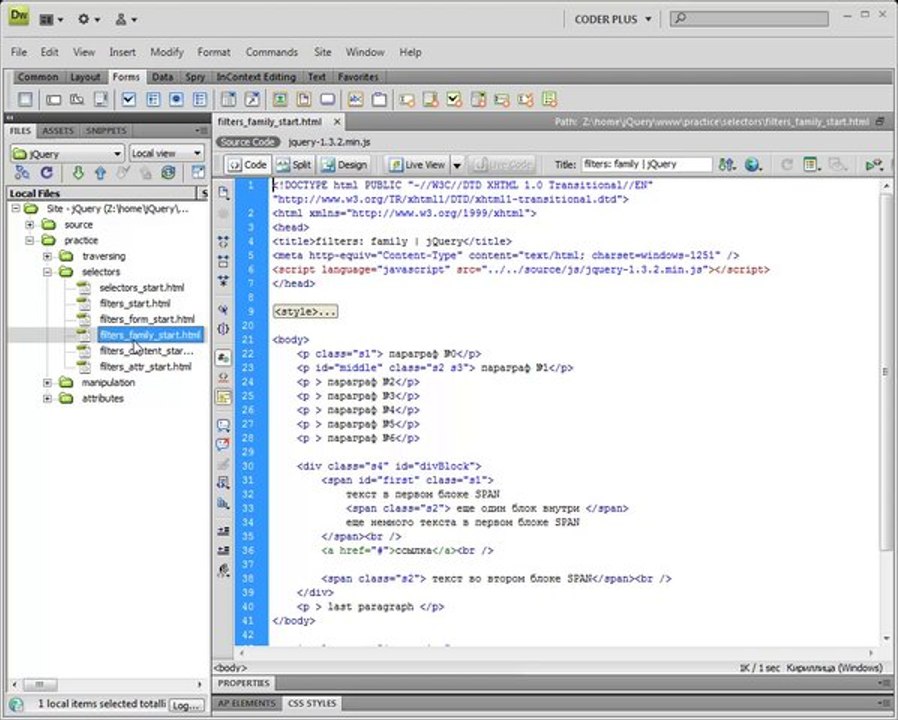
Task: Connect to remote host in Files panel
Action: (x=22, y=172)
